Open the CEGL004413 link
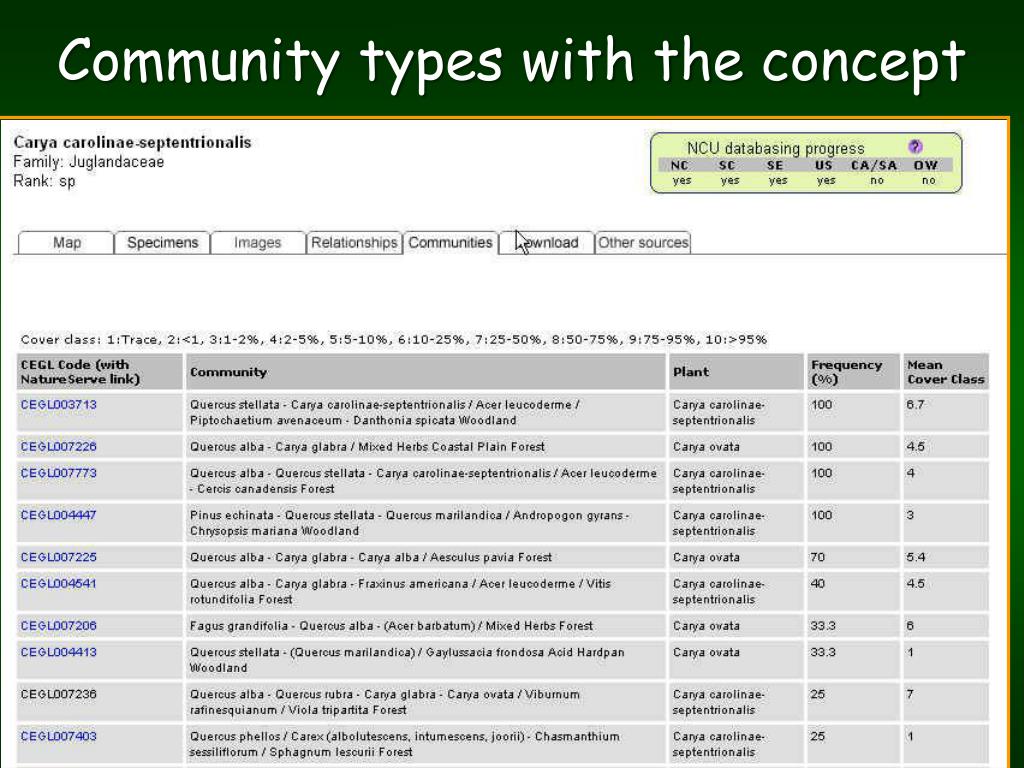This screenshot has width=1024, height=768. tap(59, 652)
